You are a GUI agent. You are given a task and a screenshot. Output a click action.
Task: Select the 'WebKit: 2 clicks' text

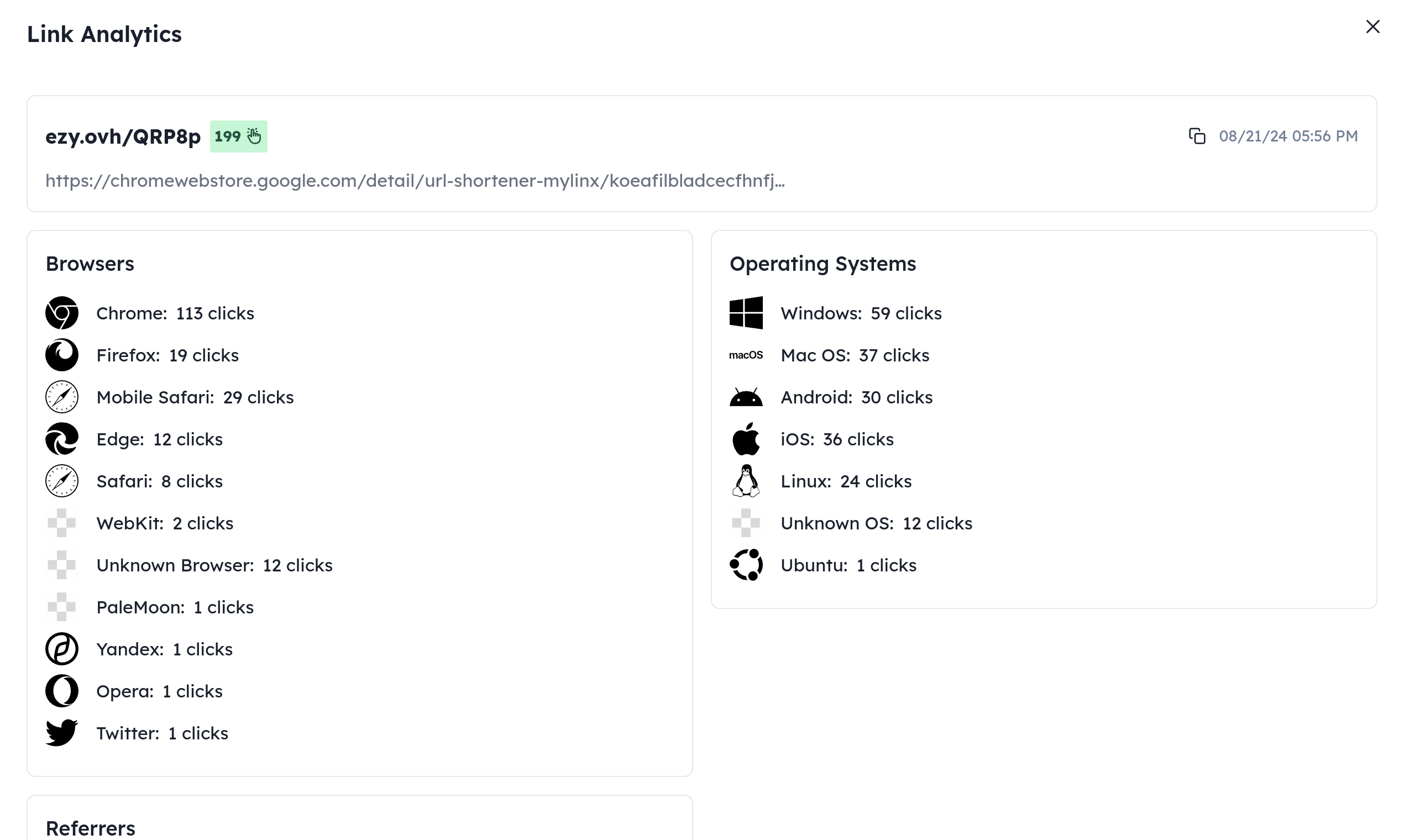(165, 523)
